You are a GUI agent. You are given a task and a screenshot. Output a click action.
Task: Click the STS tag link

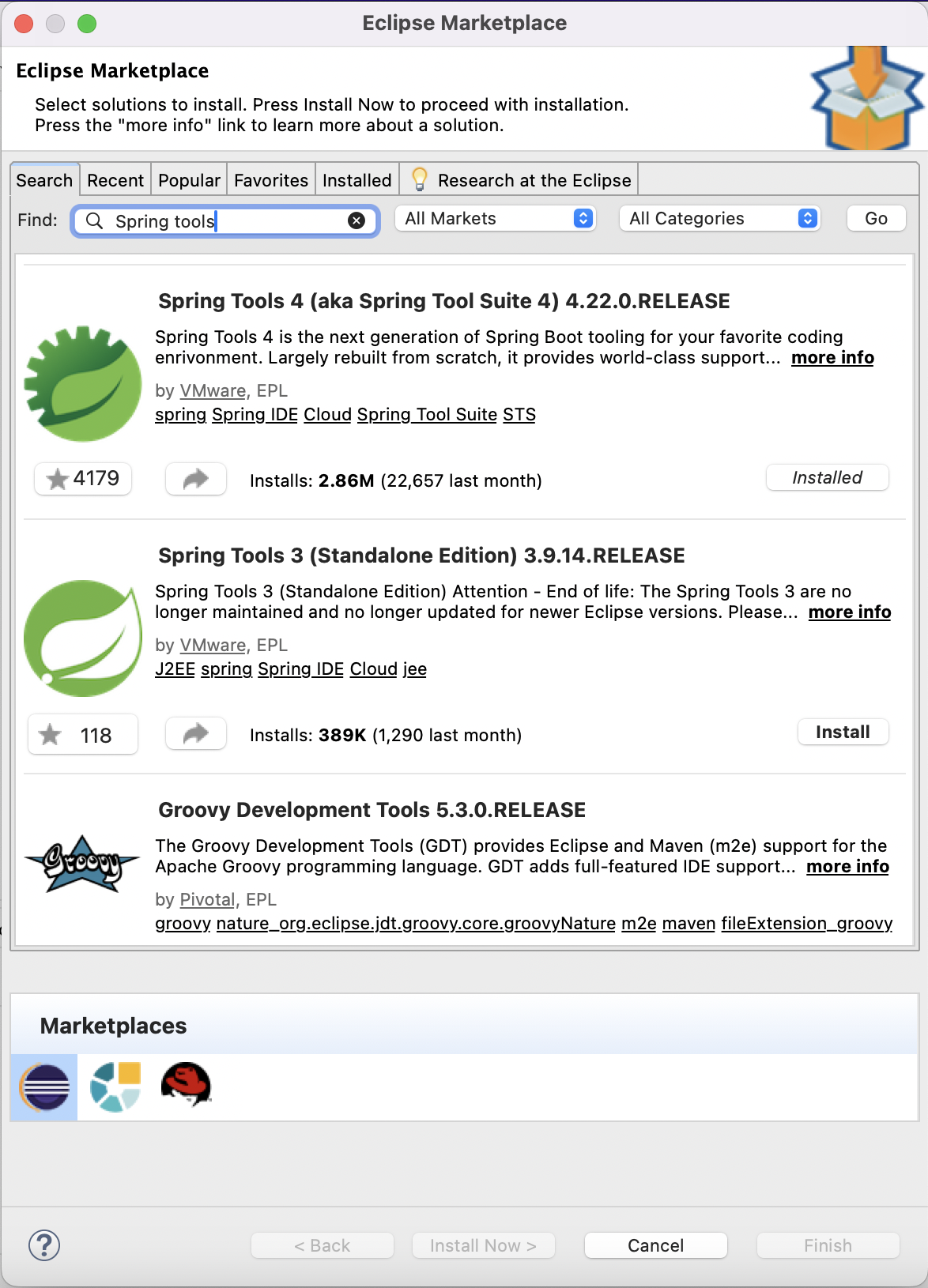[x=519, y=415]
